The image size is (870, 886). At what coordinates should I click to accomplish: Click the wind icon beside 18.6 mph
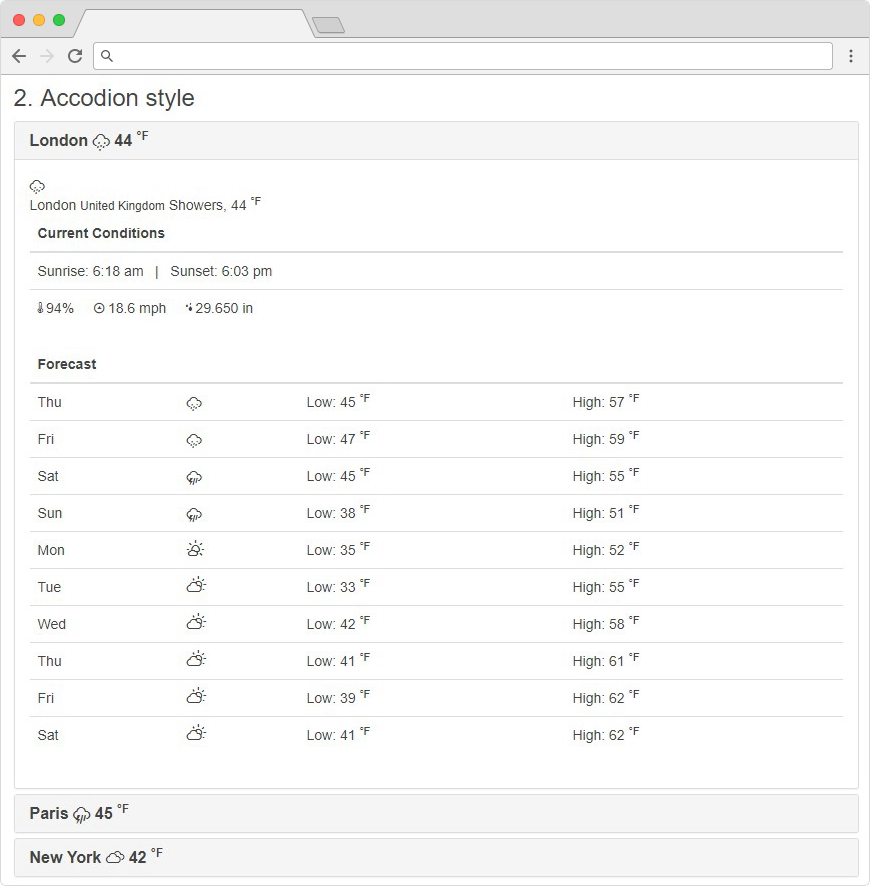pyautogui.click(x=99, y=308)
